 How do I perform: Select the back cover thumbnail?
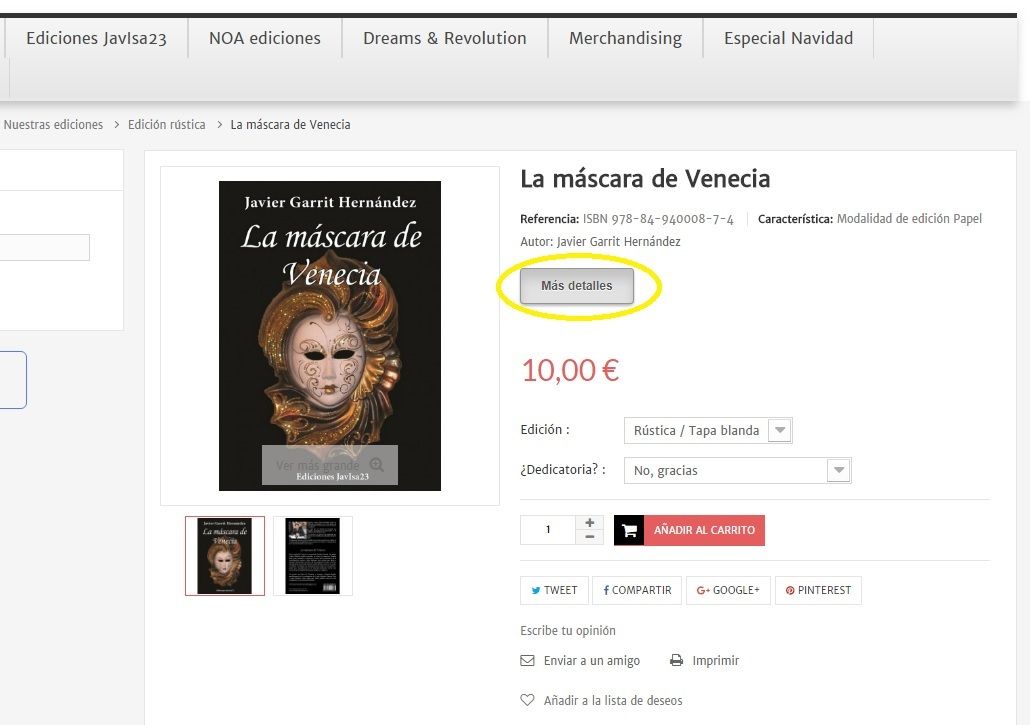pos(313,556)
